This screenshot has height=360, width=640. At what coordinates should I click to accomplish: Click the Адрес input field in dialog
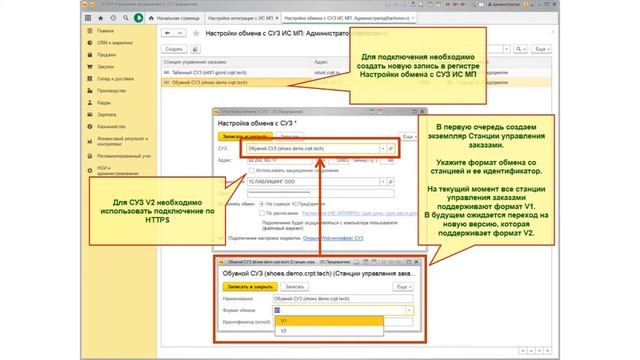pos(280,160)
